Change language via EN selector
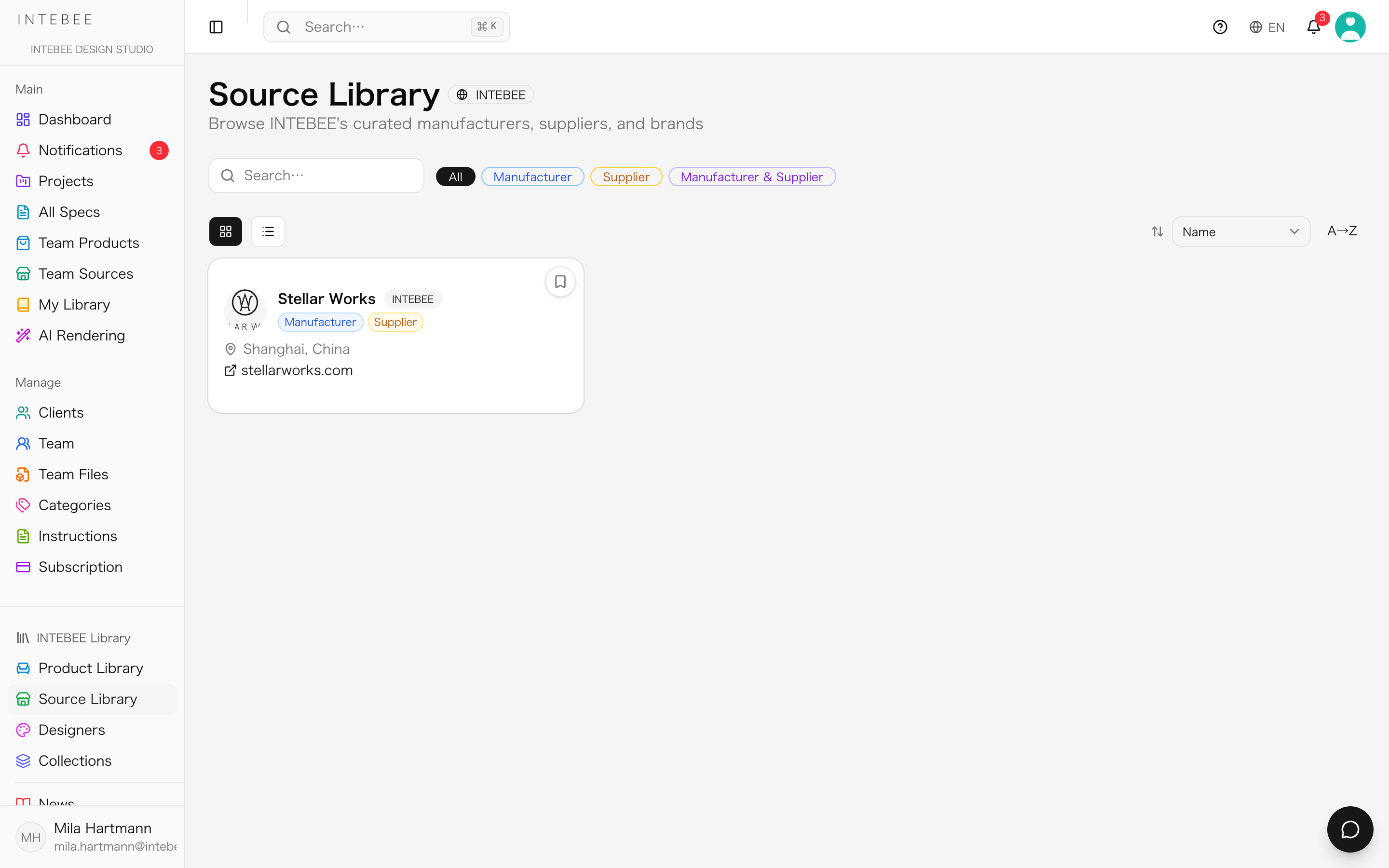The height and width of the screenshot is (868, 1389). [x=1267, y=27]
